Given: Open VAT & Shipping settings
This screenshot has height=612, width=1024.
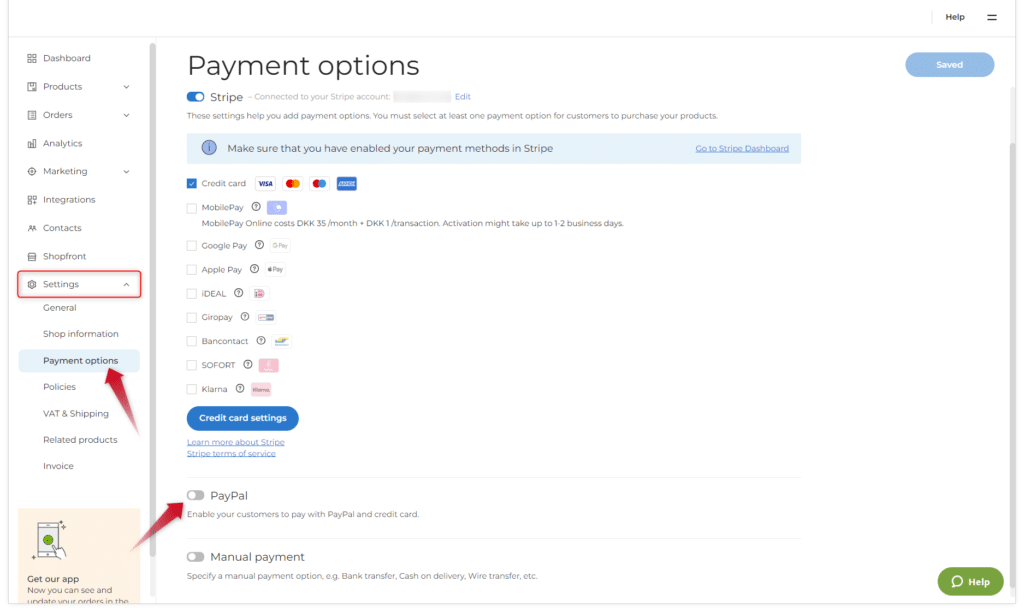Looking at the screenshot, I should [x=76, y=413].
